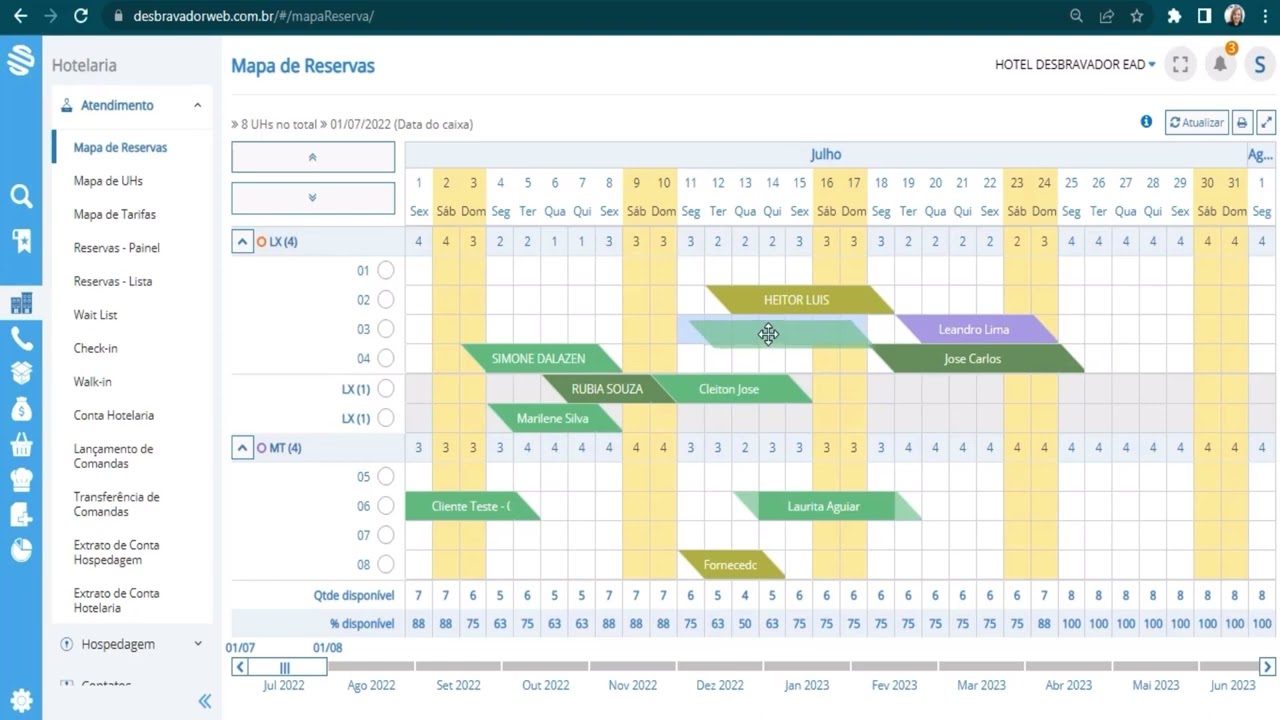Image resolution: width=1280 pixels, height=720 pixels.
Task: Jump to Jan 2023 on the timeline
Action: [806, 685]
